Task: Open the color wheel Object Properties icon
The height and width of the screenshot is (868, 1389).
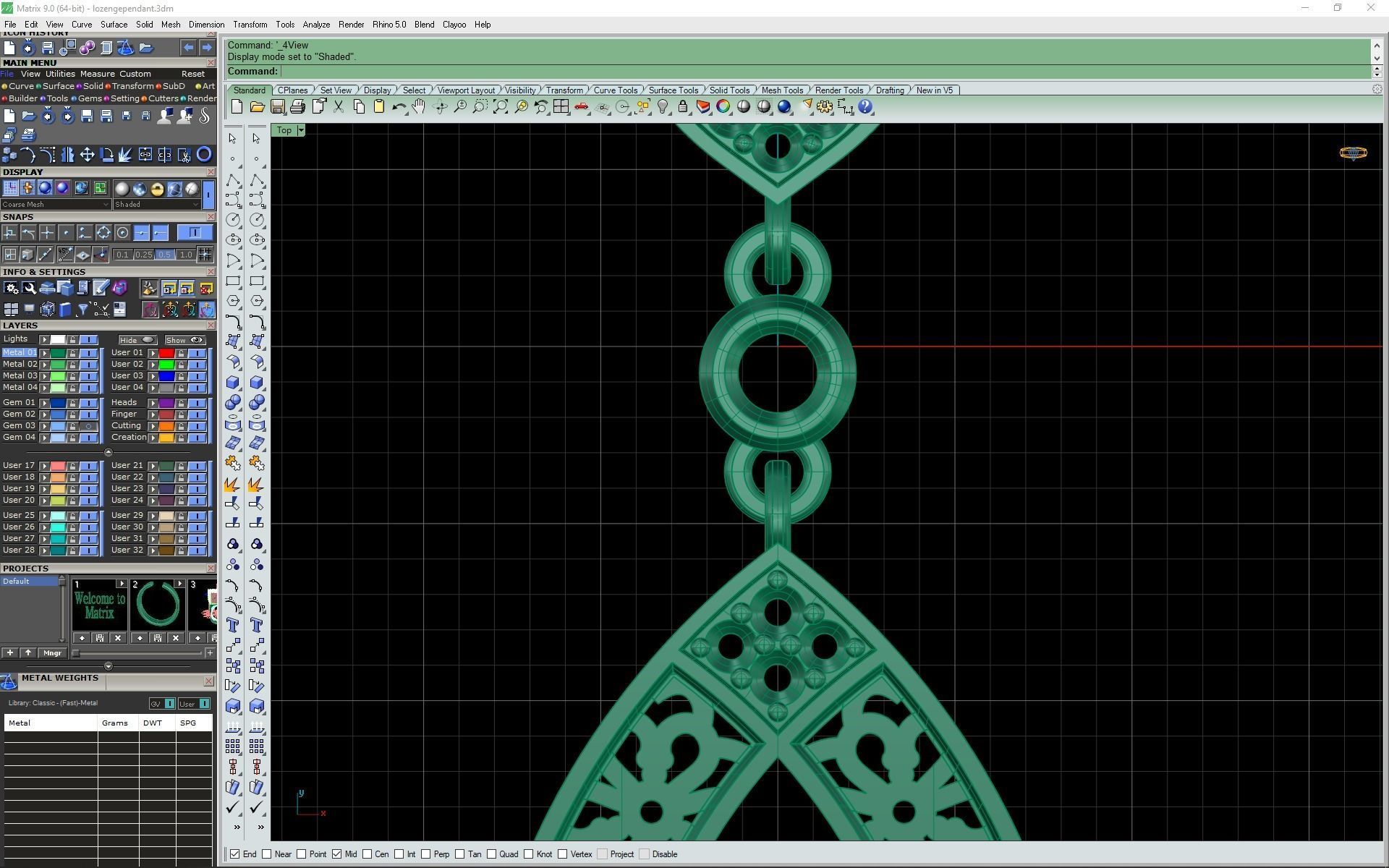Action: click(x=723, y=107)
